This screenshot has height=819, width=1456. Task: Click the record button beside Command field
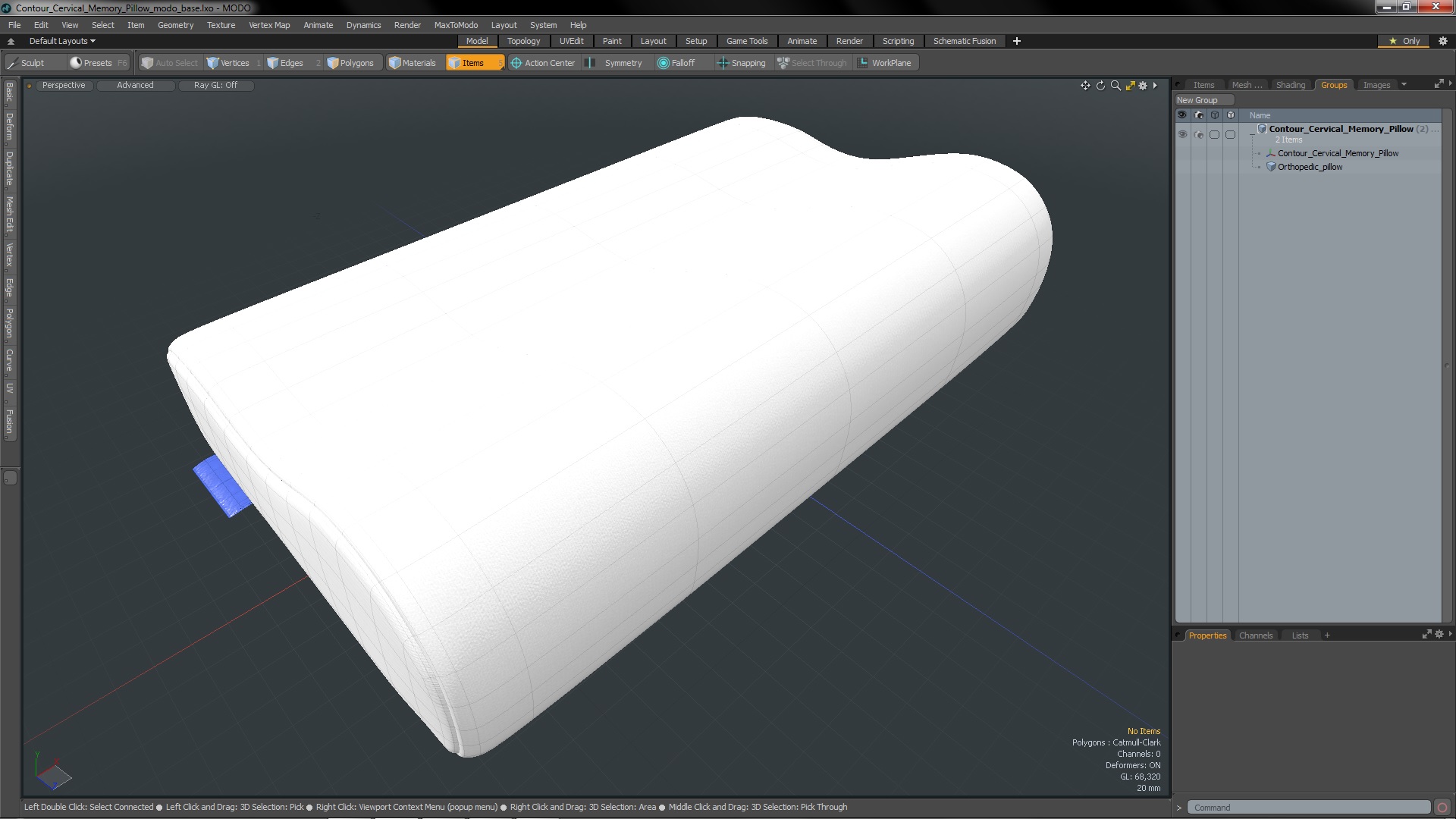[x=1442, y=808]
